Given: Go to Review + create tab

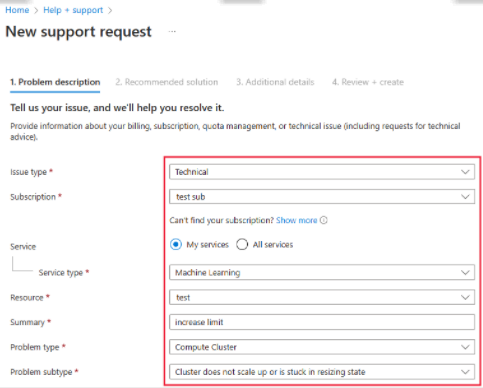Looking at the screenshot, I should (x=368, y=82).
